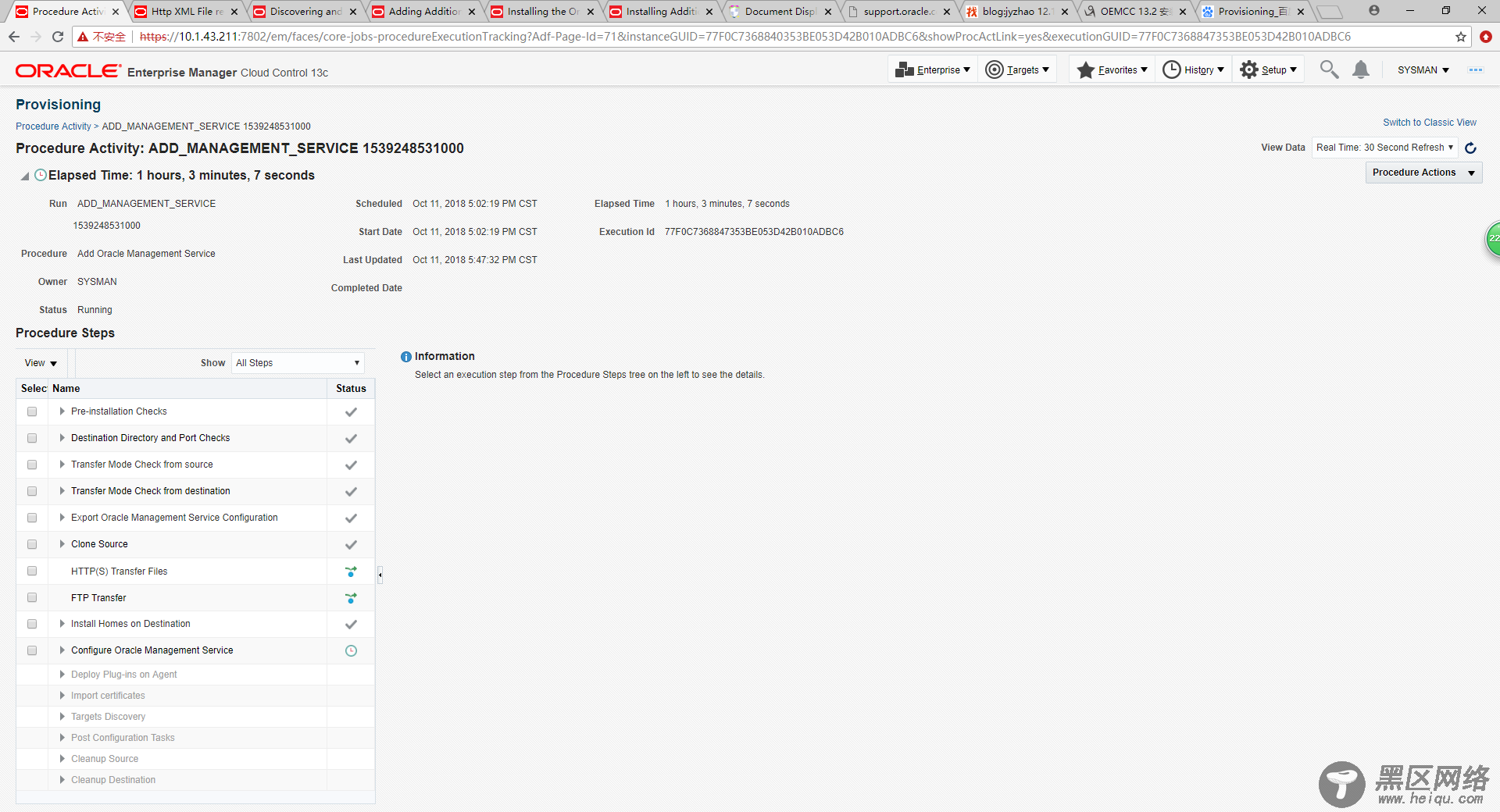Open the Real Time 30 Second Refresh dropdown
Image resolution: width=1500 pixels, height=812 pixels.
coord(1384,148)
